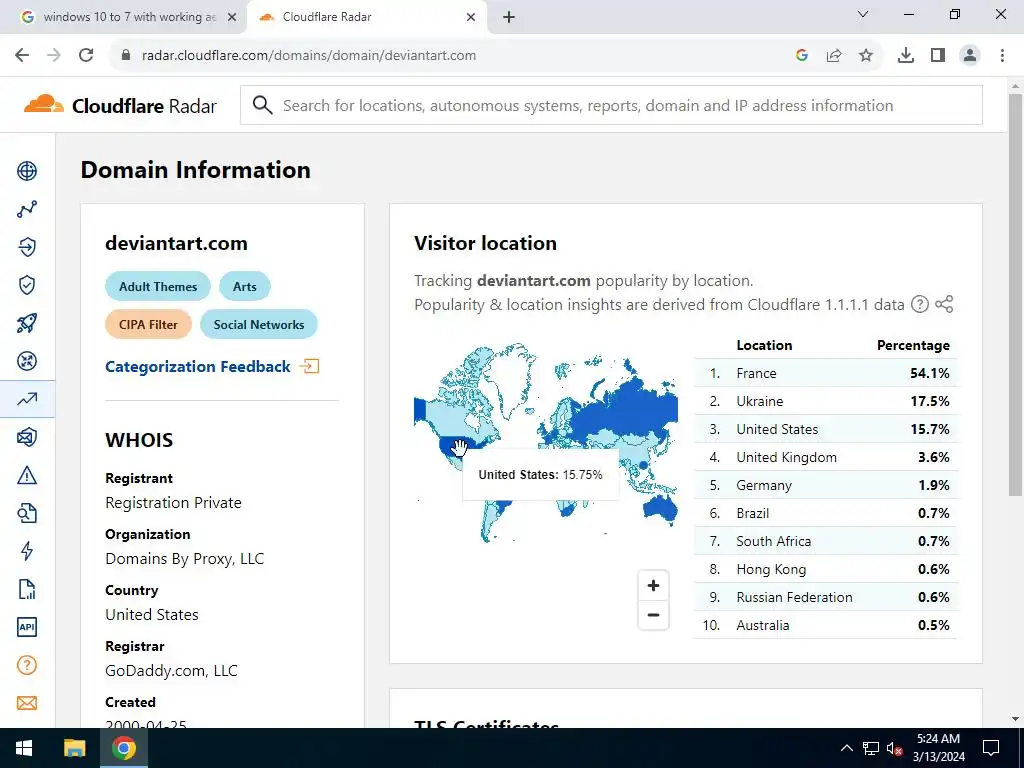The height and width of the screenshot is (768, 1024).
Task: Select the Ukraine row in location table
Action: pyautogui.click(x=826, y=401)
